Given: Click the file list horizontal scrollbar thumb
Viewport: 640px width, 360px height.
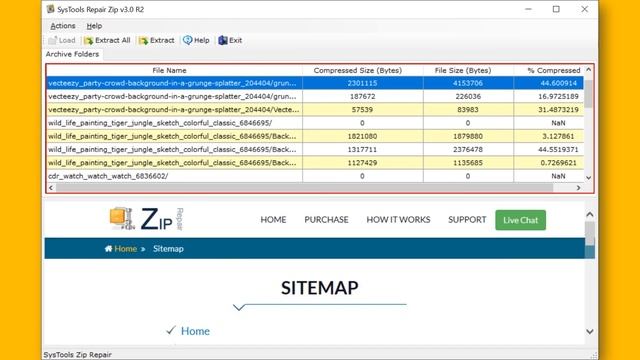Looking at the screenshot, I should 304,188.
